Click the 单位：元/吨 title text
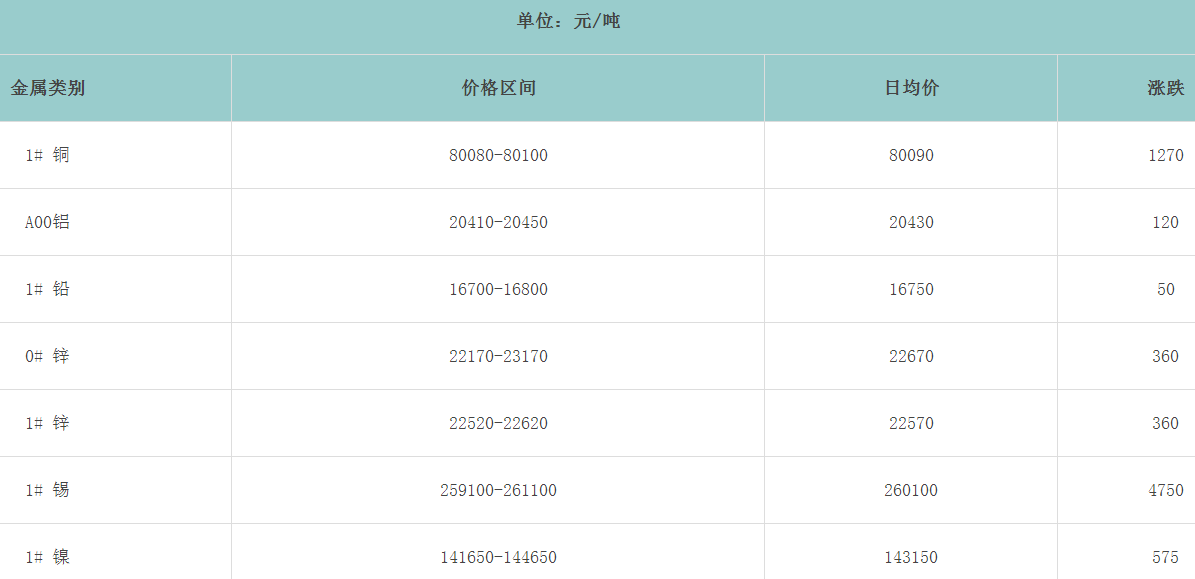 568,21
